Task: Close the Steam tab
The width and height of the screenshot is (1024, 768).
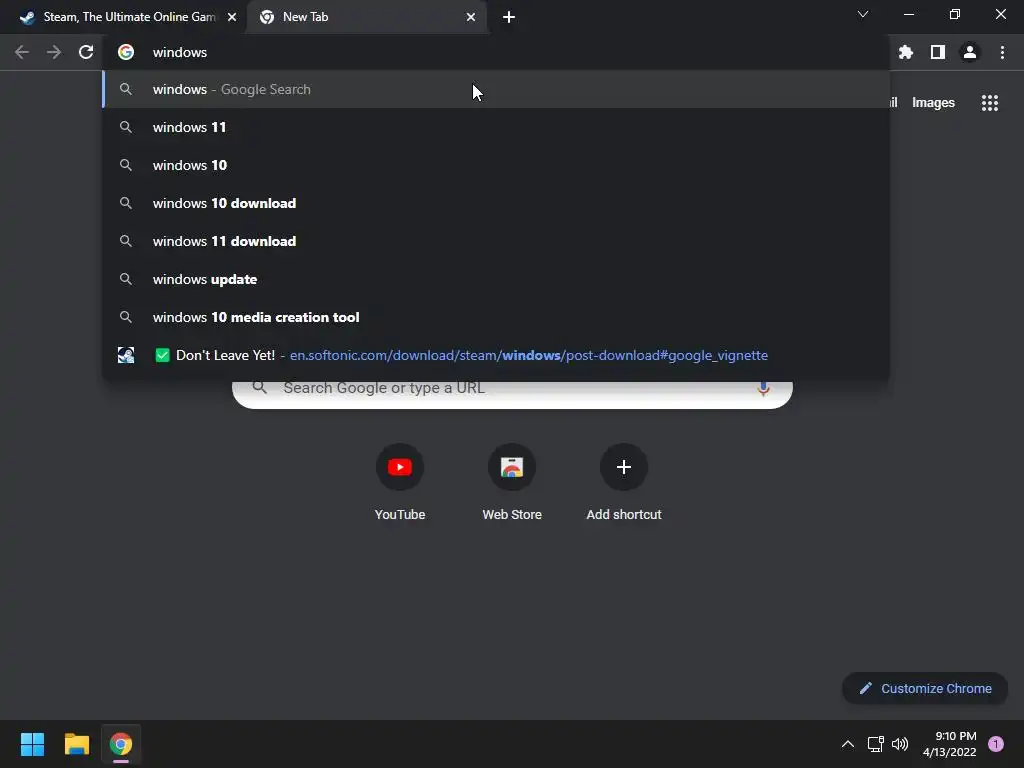Action: [232, 17]
